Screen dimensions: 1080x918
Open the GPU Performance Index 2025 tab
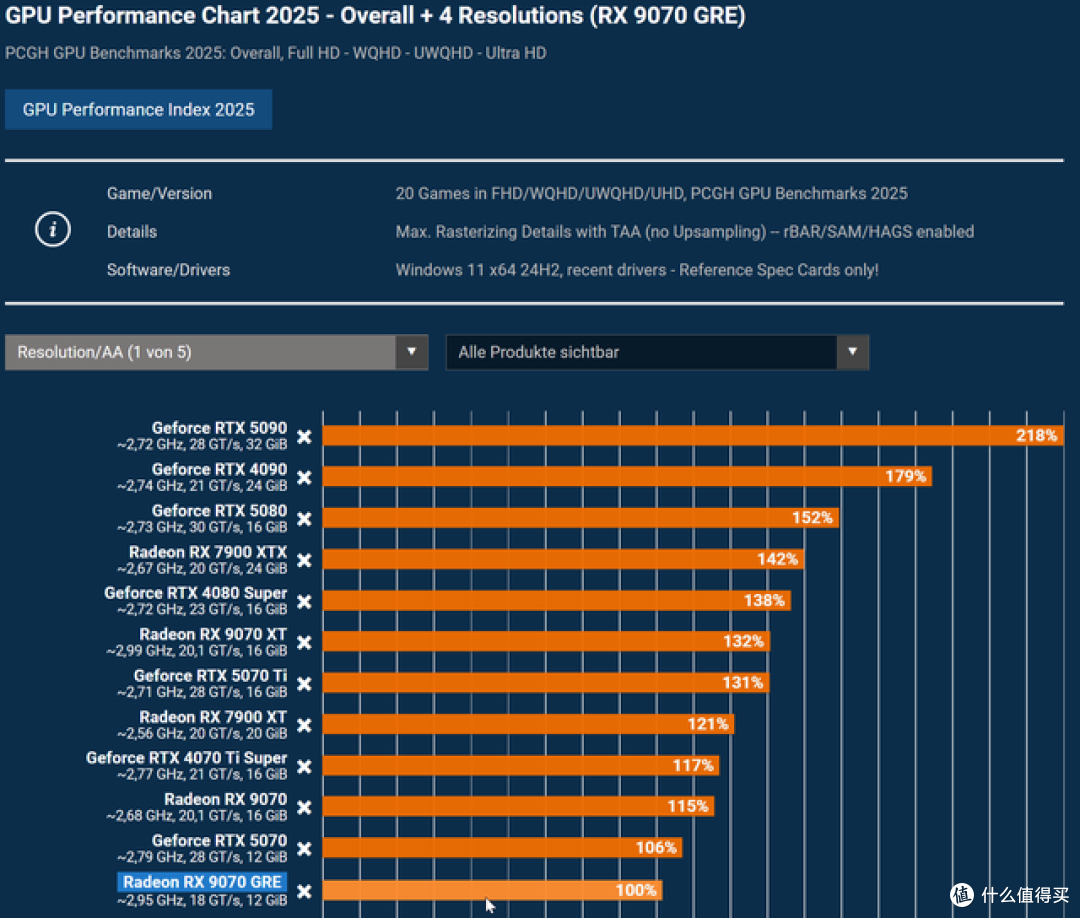[x=138, y=109]
